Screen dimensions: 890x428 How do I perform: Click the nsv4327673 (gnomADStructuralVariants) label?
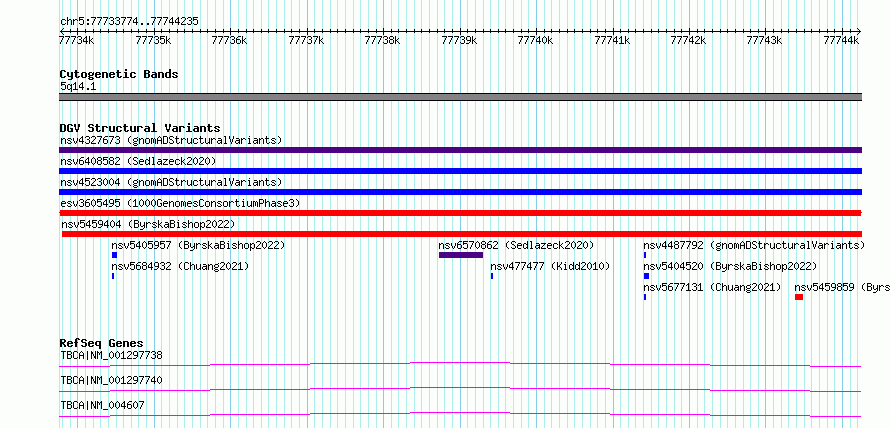pyautogui.click(x=171, y=140)
